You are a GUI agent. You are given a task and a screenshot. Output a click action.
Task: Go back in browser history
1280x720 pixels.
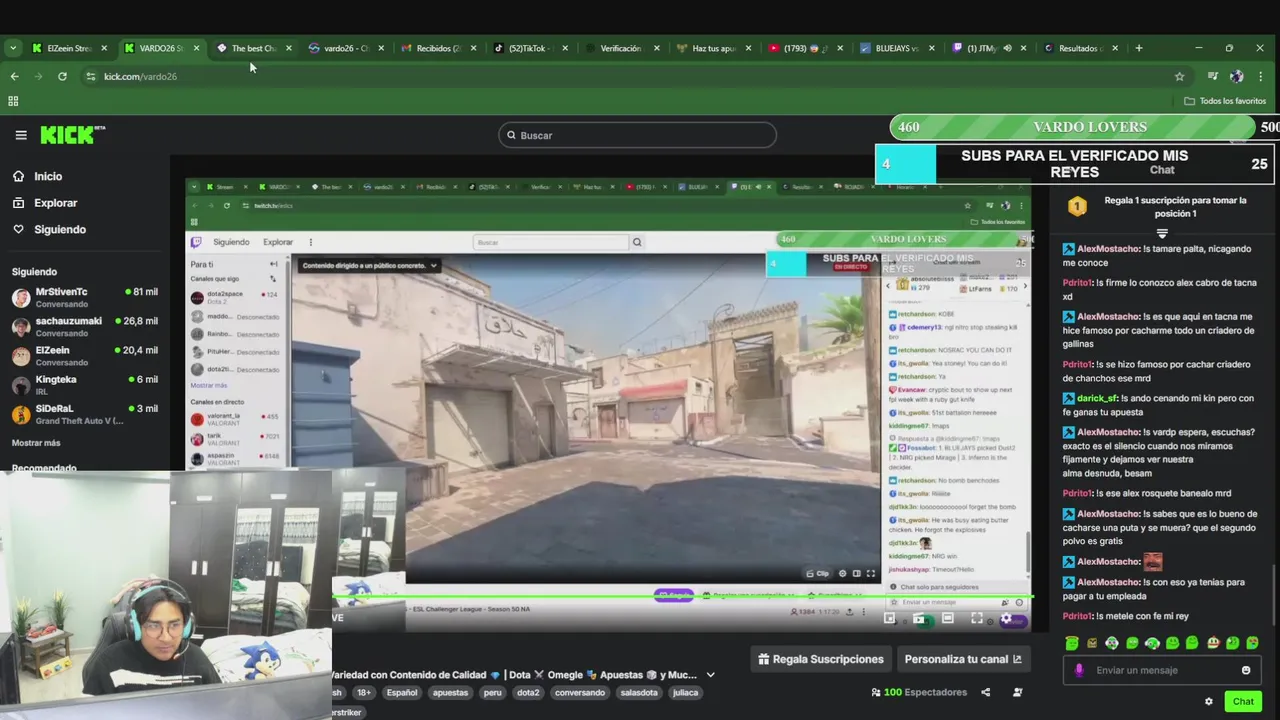coord(14,76)
